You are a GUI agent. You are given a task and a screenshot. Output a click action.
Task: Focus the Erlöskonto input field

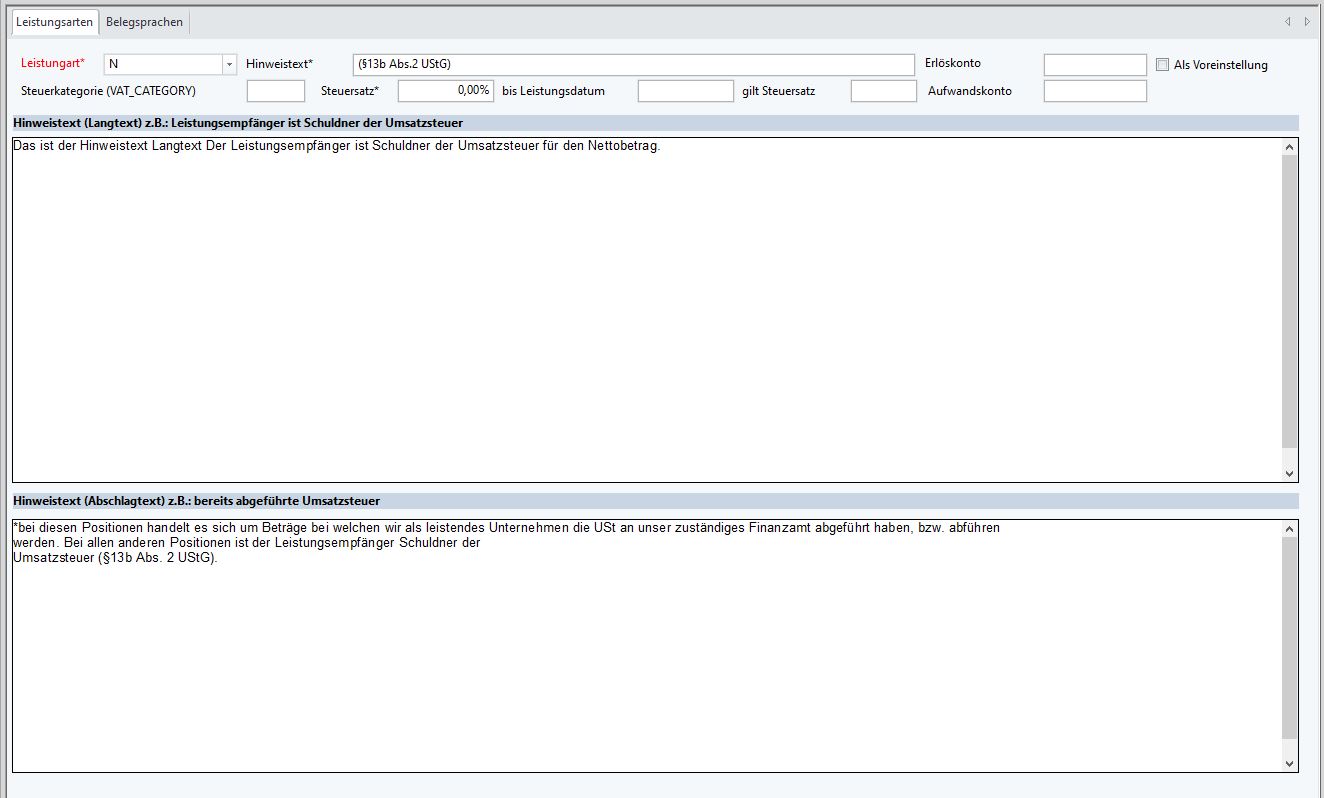tap(1095, 64)
